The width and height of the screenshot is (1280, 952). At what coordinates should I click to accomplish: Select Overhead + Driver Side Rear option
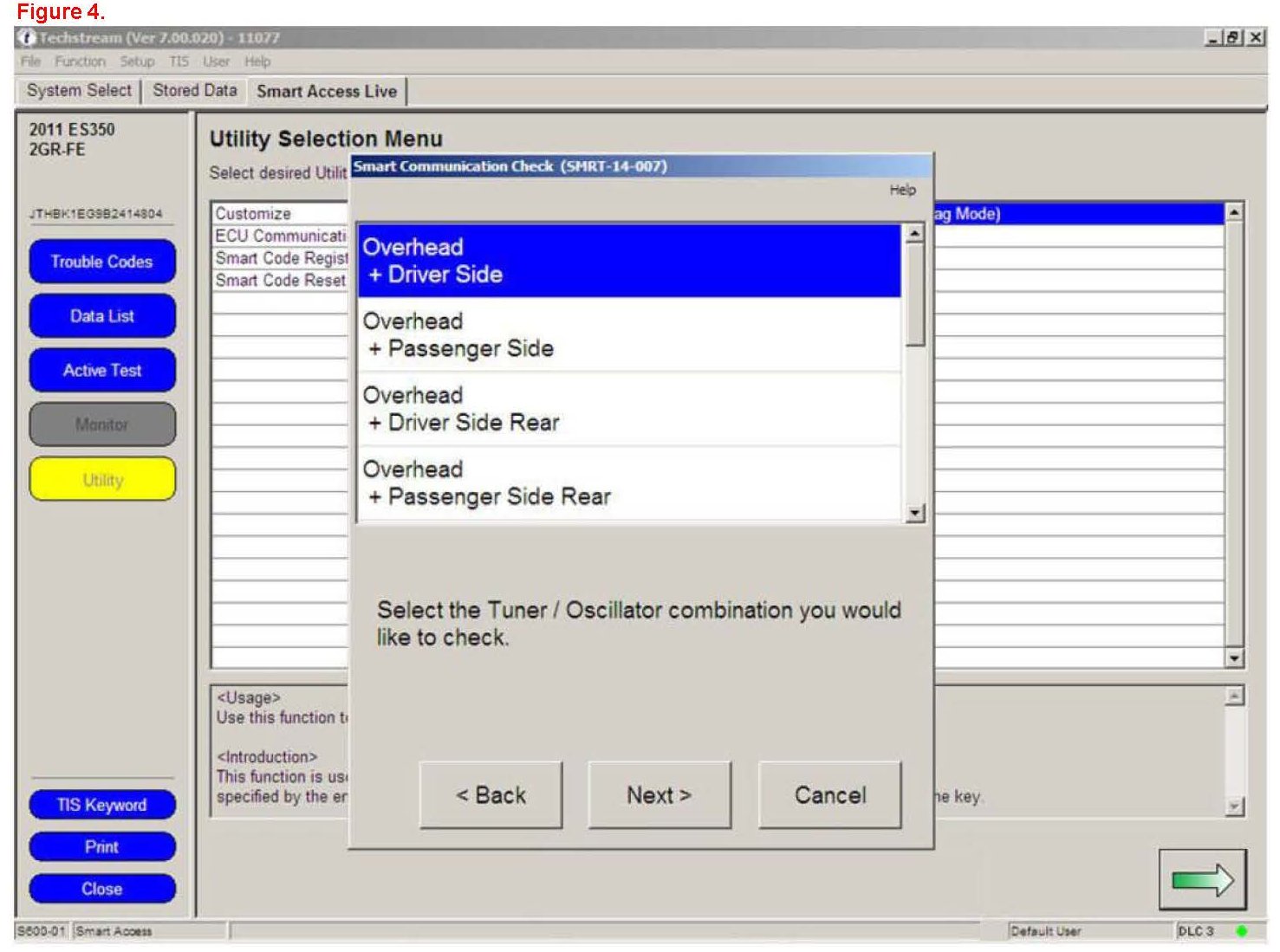coord(629,409)
